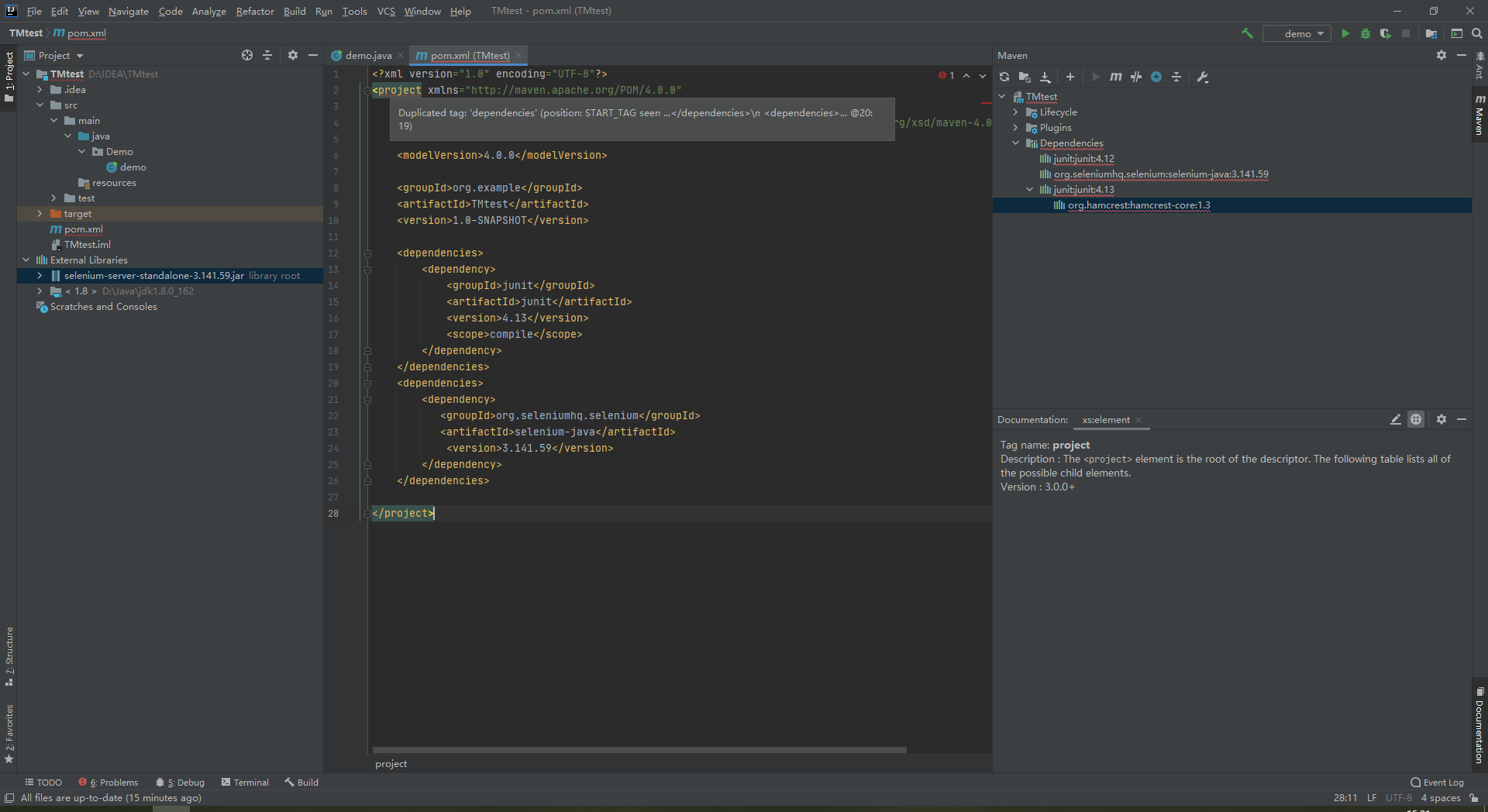Open the VCS menu
This screenshot has height=812, width=1488.
[386, 11]
